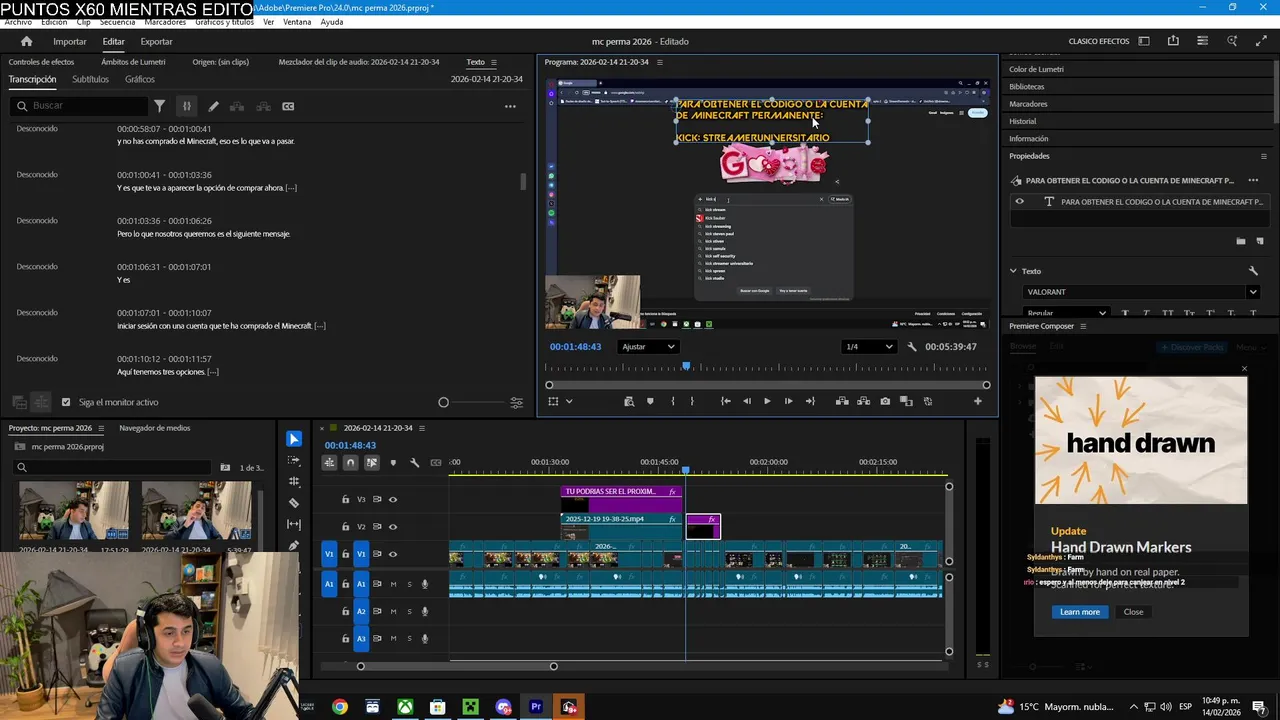This screenshot has height=720, width=1280.
Task: Select the Track Select Forward tool
Action: coord(293,461)
